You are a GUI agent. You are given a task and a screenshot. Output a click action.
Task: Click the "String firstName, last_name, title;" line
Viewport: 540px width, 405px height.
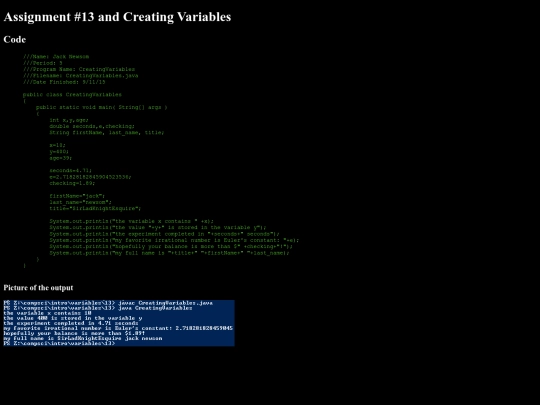(x=107, y=133)
